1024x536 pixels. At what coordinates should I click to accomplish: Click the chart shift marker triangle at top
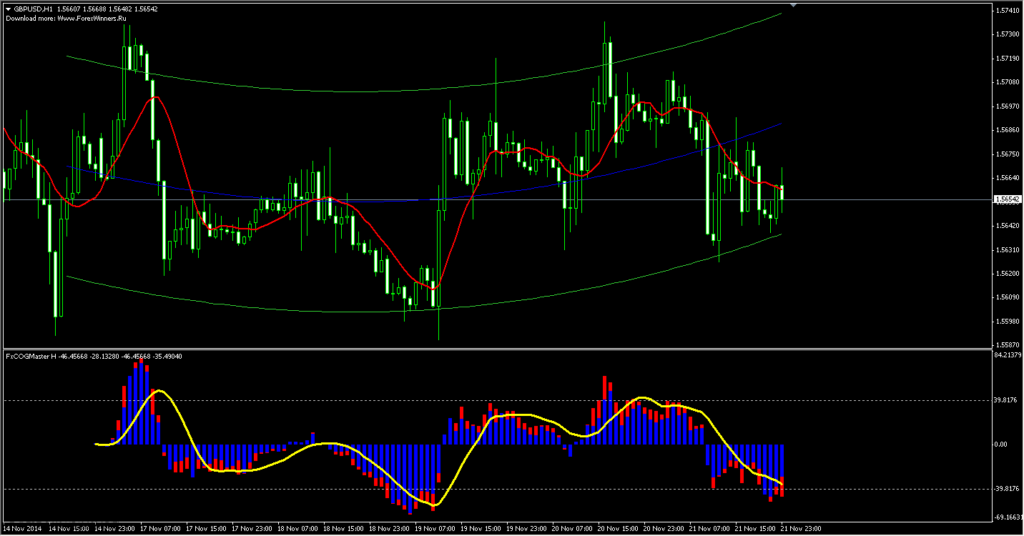pos(794,6)
